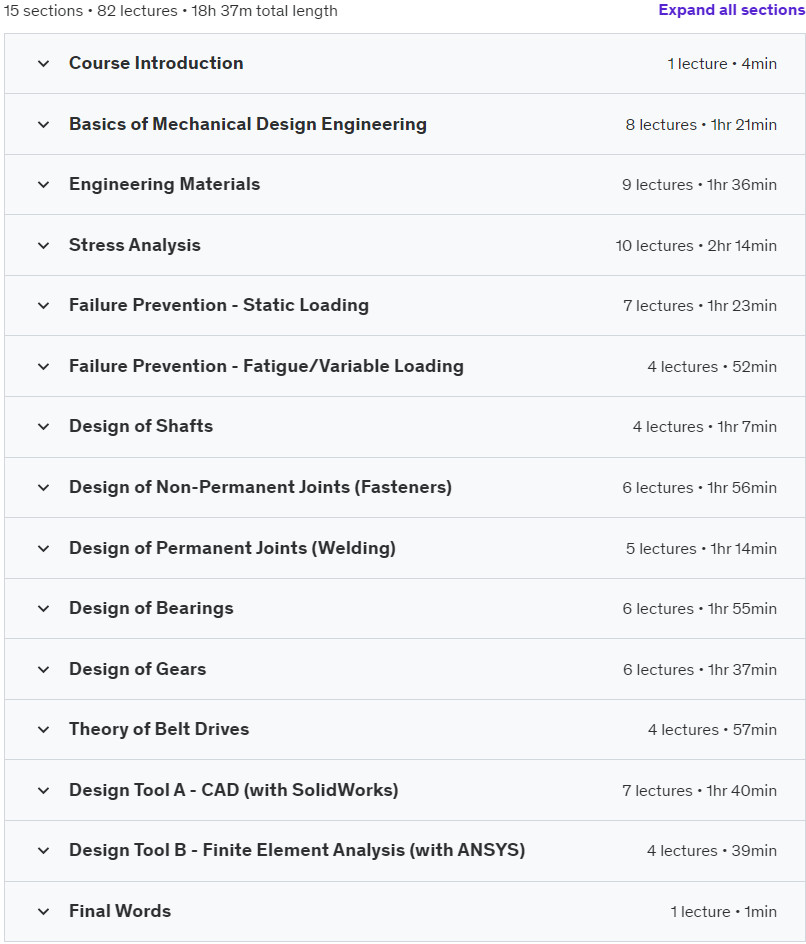The image size is (806, 944).
Task: Expand Design of Gears chevron
Action: [43, 669]
